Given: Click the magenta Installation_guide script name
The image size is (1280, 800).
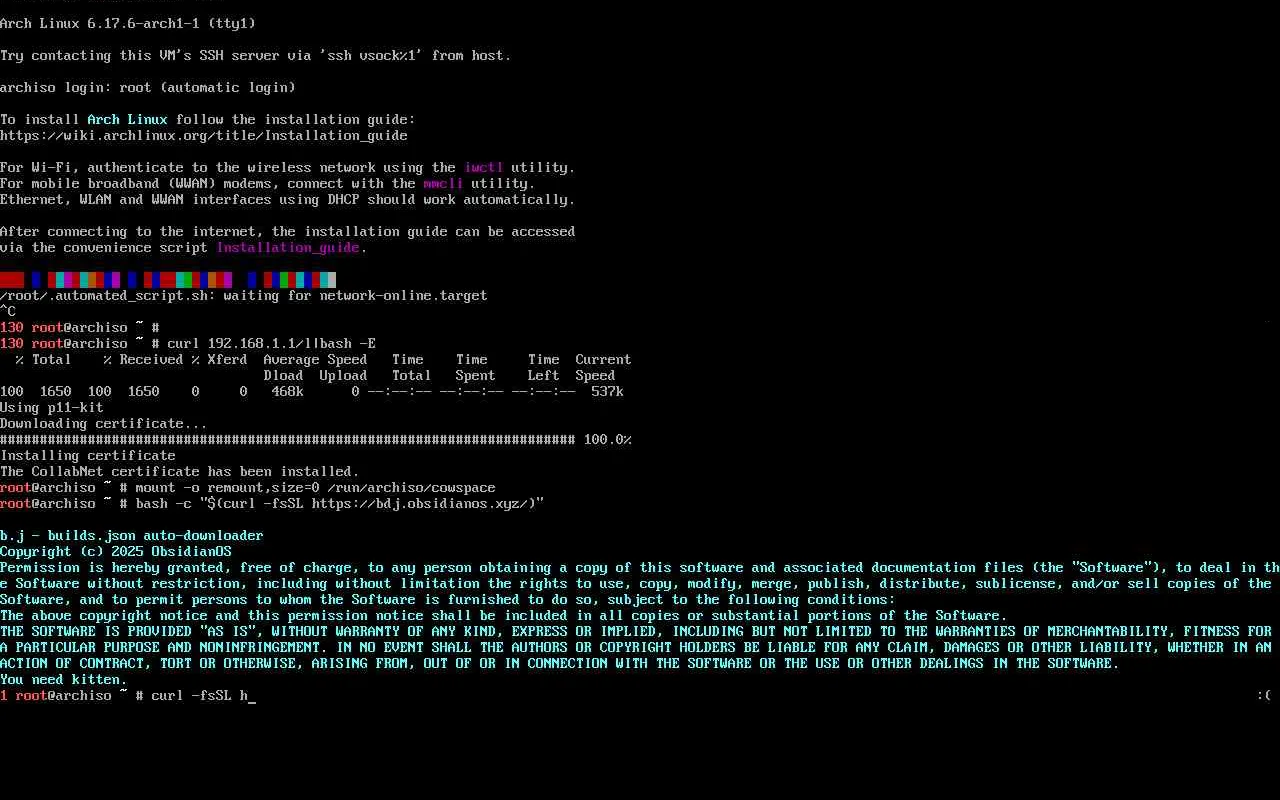Looking at the screenshot, I should coord(288,247).
